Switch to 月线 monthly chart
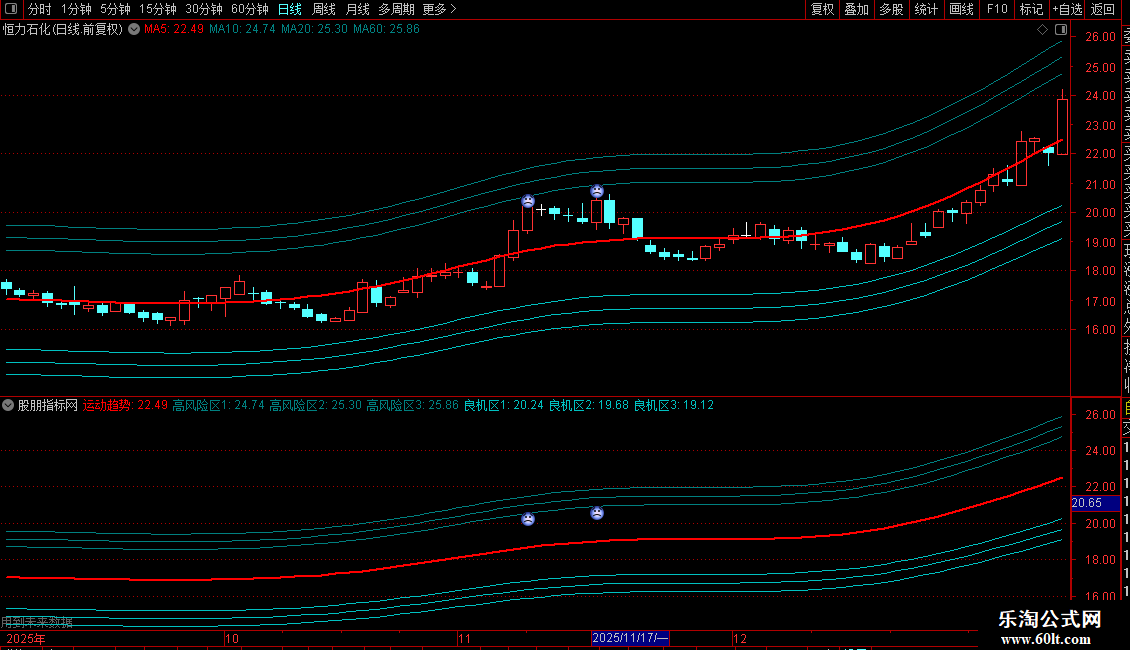1130x650 pixels. tap(357, 9)
